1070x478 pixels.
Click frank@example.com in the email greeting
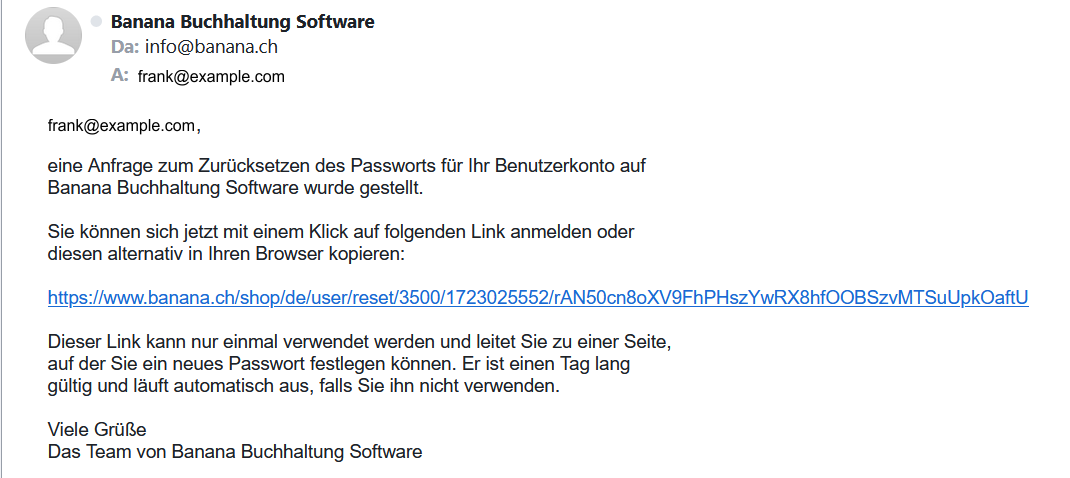pos(120,126)
